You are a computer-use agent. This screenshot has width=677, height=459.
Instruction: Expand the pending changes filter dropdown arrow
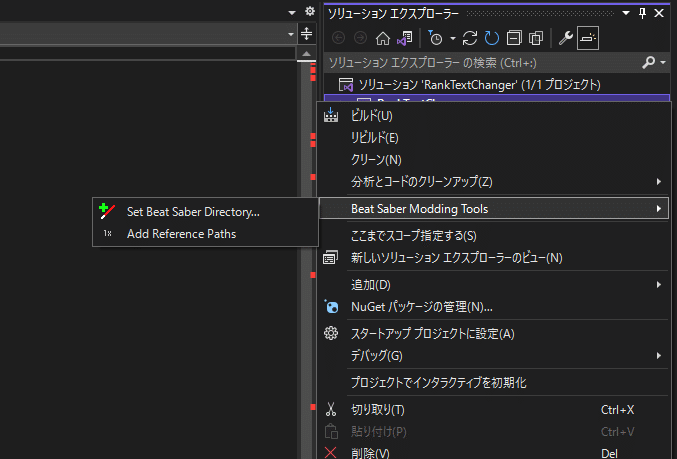(453, 38)
